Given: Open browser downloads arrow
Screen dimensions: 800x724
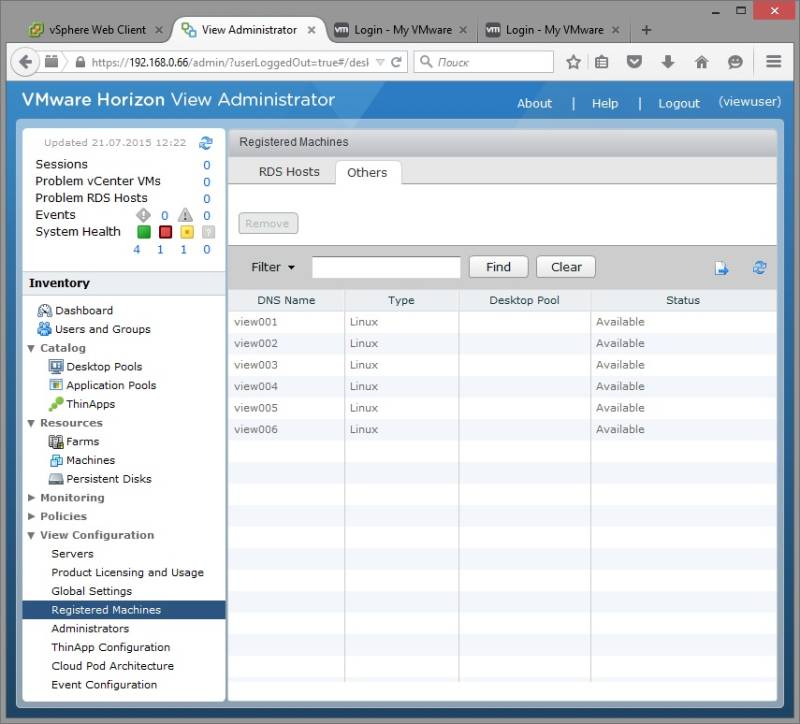Looking at the screenshot, I should (x=668, y=62).
